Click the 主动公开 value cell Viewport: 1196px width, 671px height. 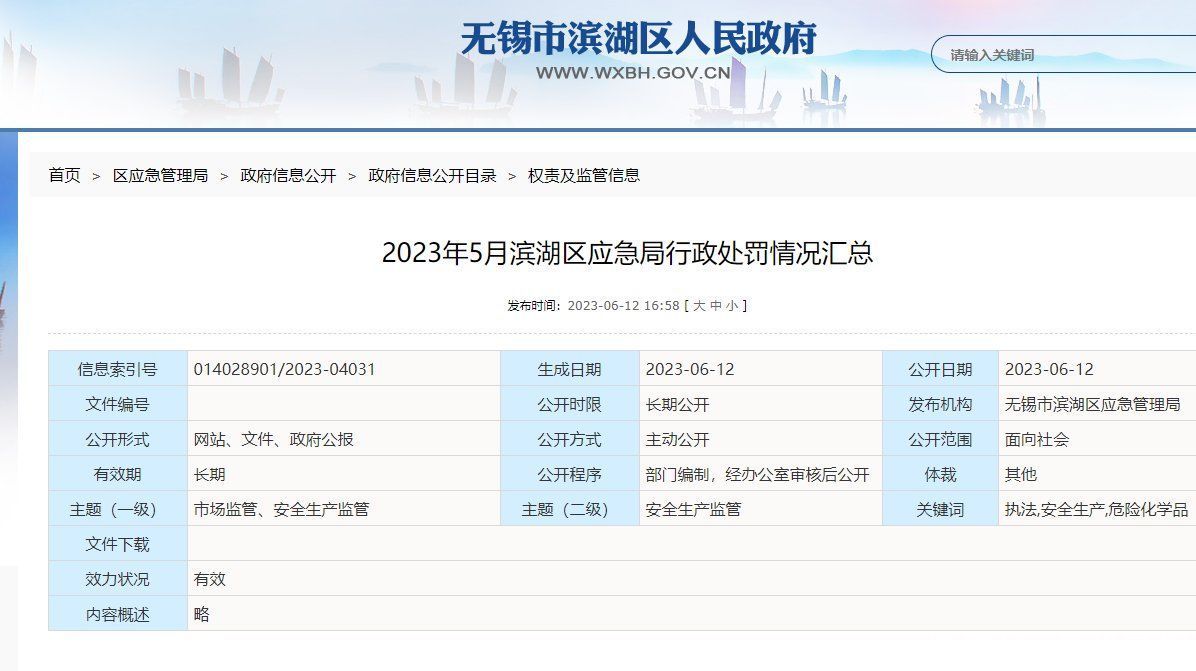(x=760, y=439)
